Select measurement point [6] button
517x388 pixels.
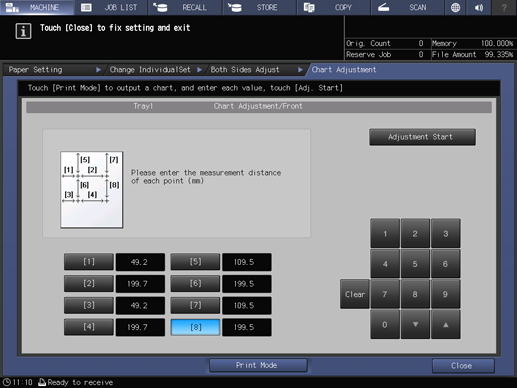coord(195,283)
